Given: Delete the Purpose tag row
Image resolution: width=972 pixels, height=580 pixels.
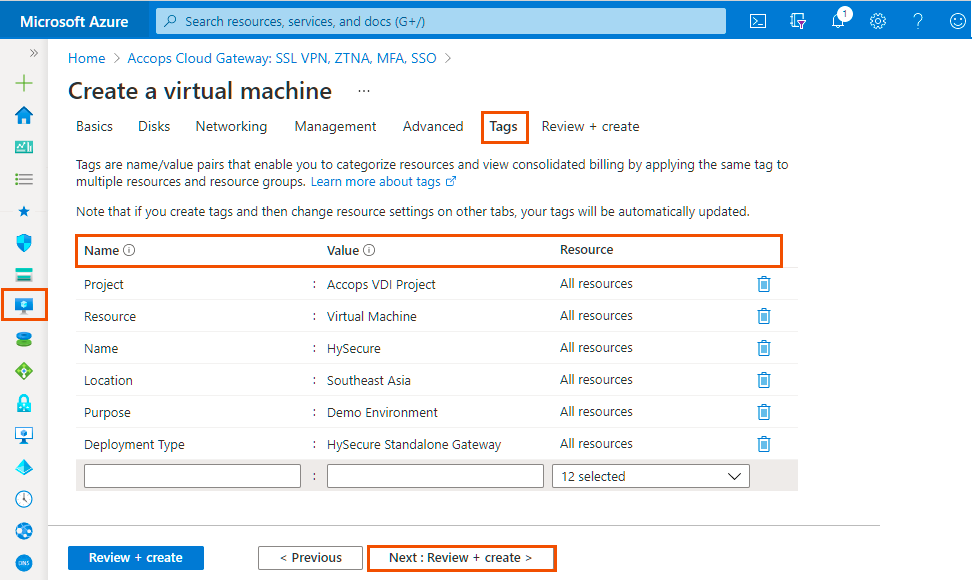Looking at the screenshot, I should (764, 412).
